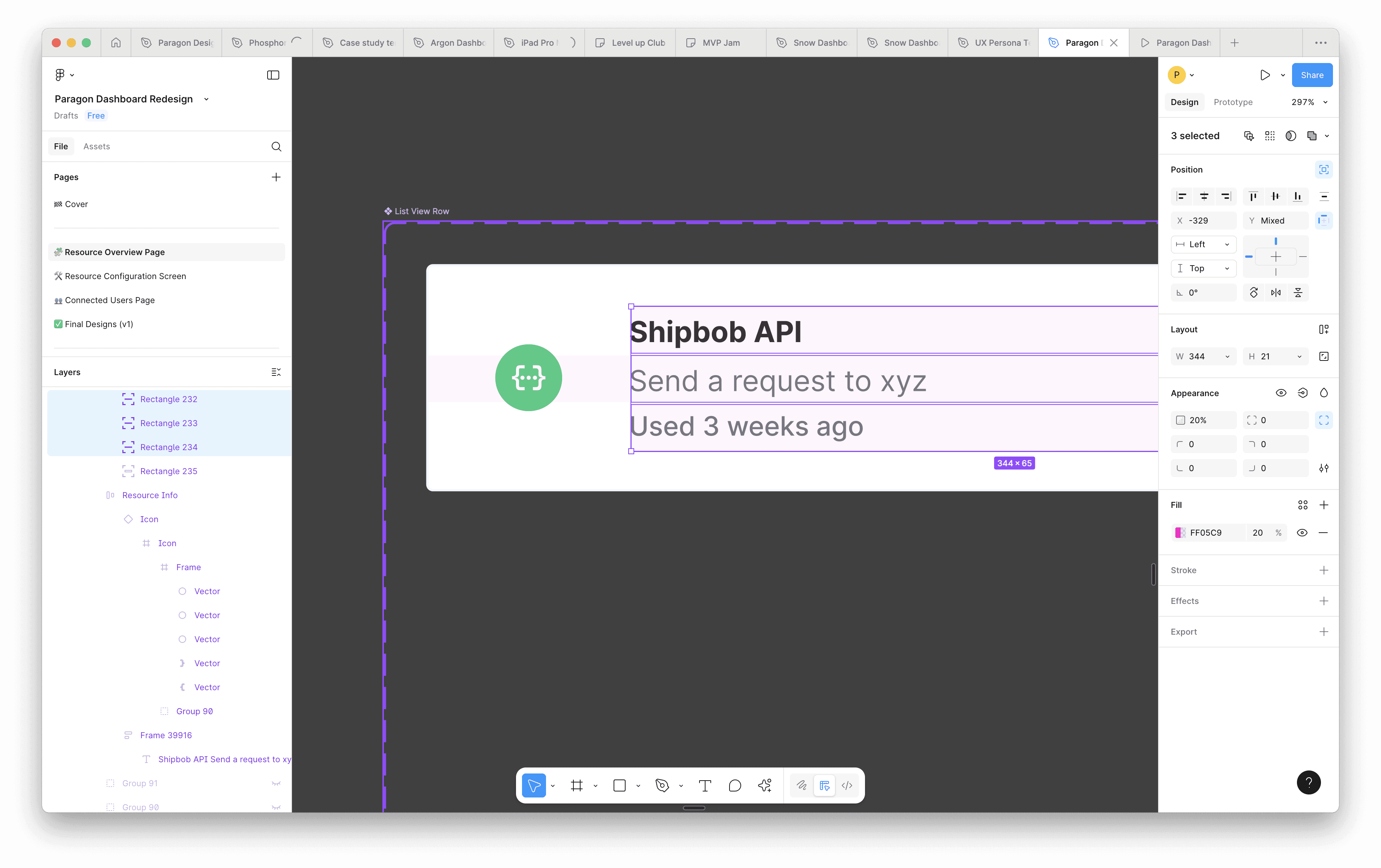Click the align horizontal centers icon
The image size is (1381, 868).
pyautogui.click(x=1204, y=197)
